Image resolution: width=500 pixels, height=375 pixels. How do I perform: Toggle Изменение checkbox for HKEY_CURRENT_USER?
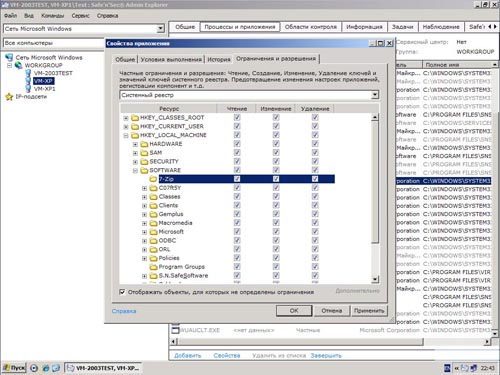276,126
